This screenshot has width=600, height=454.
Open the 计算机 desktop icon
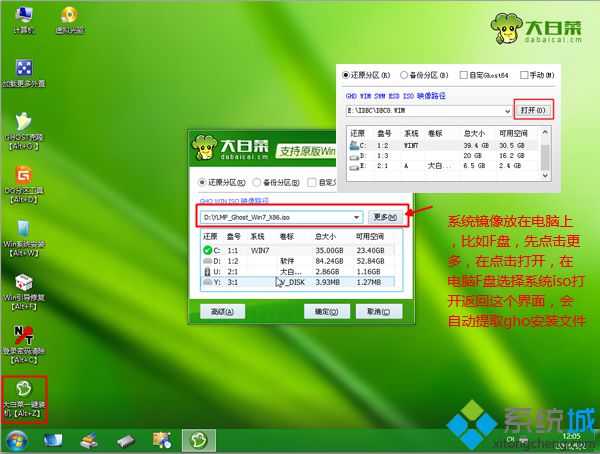click(x=24, y=20)
